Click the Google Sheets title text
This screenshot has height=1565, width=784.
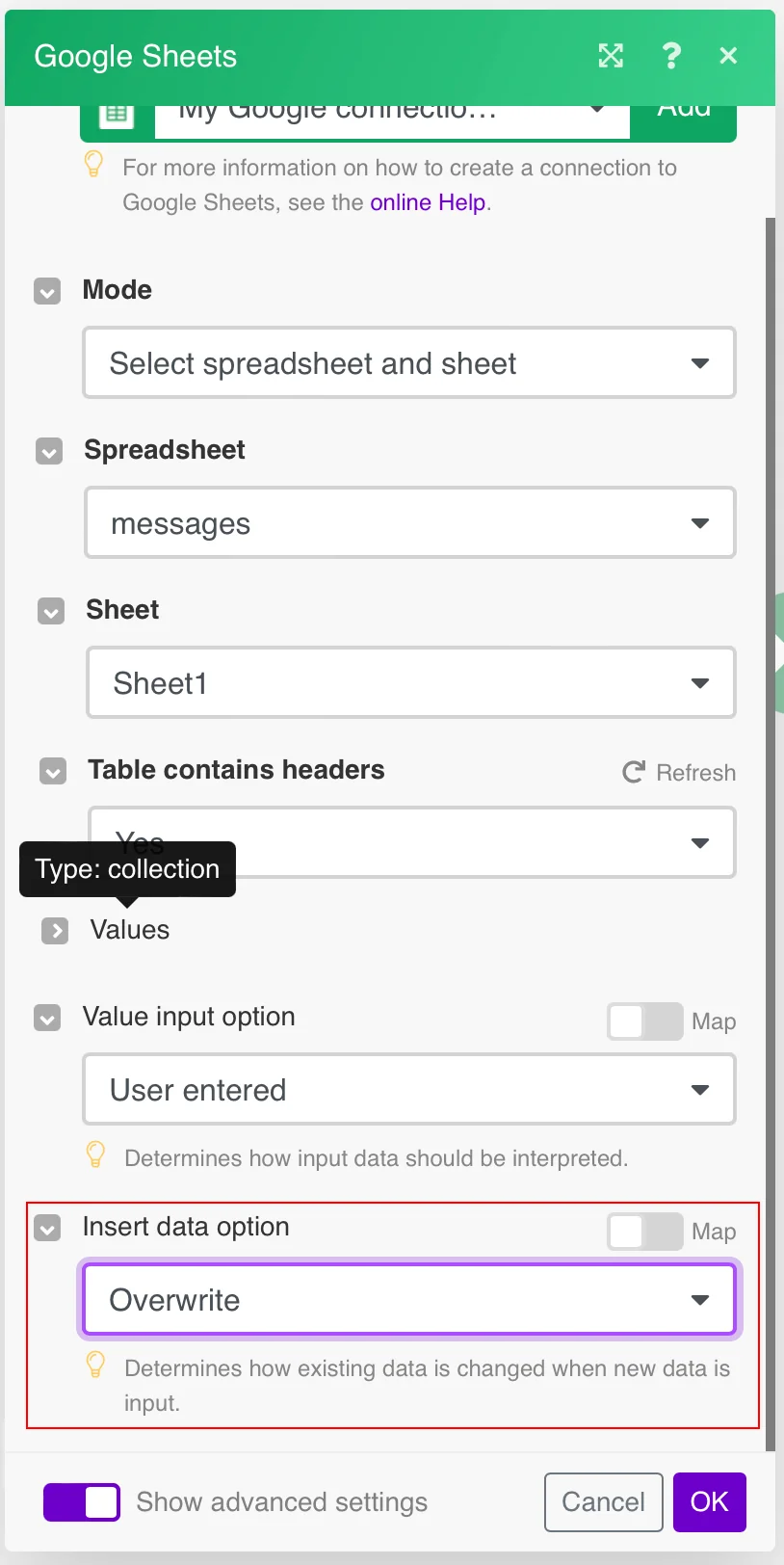click(136, 56)
